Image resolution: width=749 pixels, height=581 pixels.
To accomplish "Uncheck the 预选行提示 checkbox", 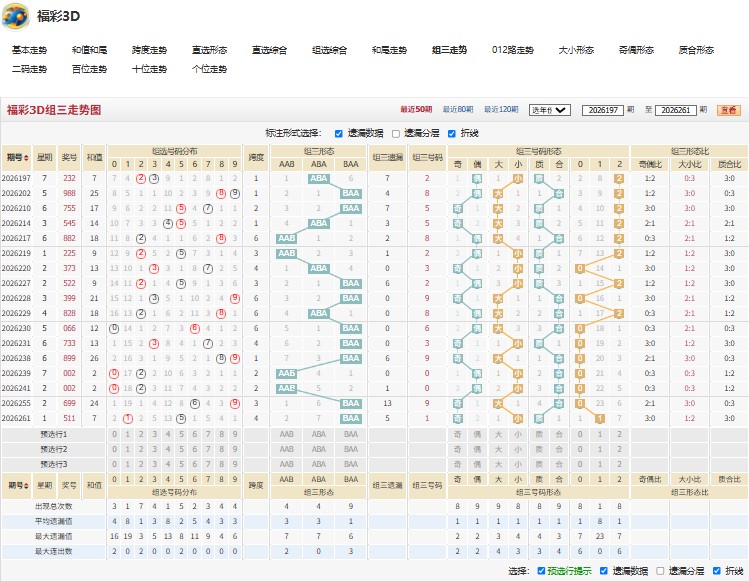I will [x=541, y=571].
